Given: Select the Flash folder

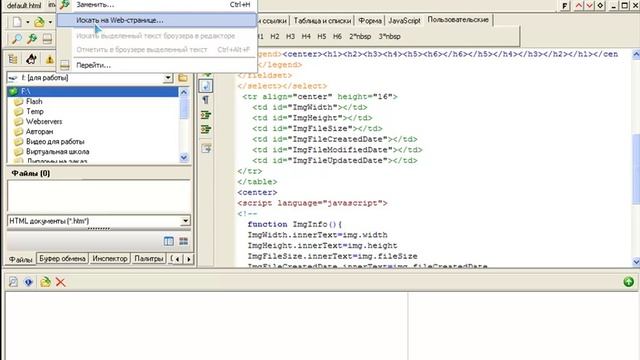Looking at the screenshot, I should coord(34,101).
